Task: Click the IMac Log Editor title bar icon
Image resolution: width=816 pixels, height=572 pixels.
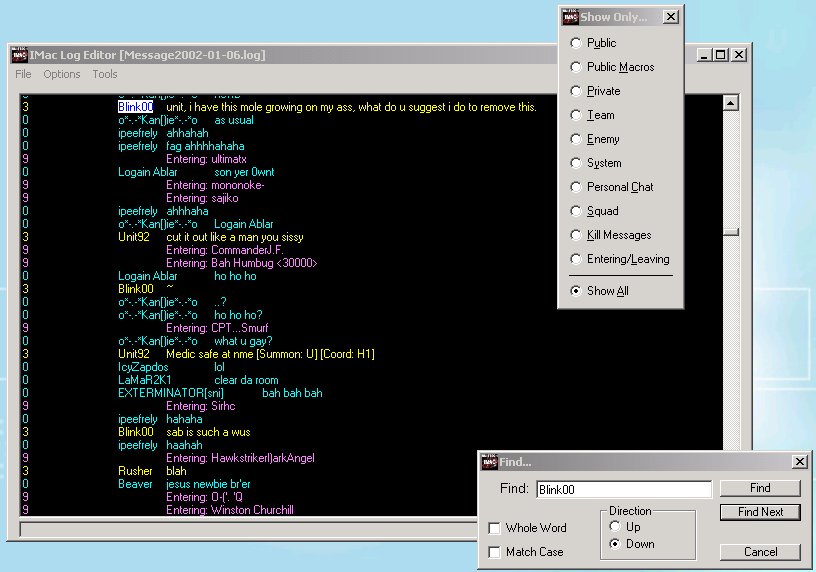Action: (21, 55)
